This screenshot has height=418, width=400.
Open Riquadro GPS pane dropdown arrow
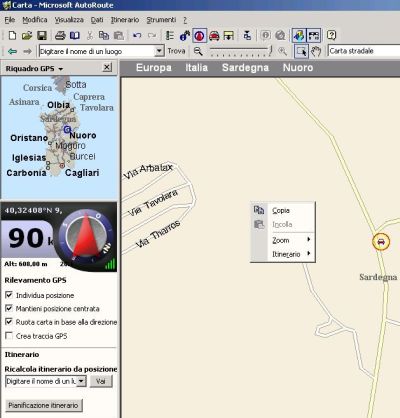pos(61,69)
